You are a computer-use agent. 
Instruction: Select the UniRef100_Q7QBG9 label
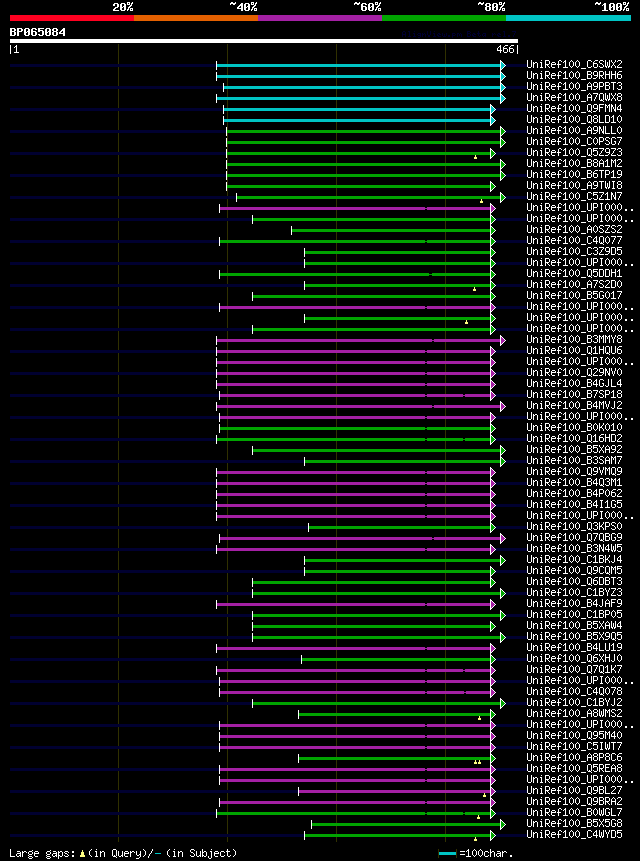[x=574, y=538]
